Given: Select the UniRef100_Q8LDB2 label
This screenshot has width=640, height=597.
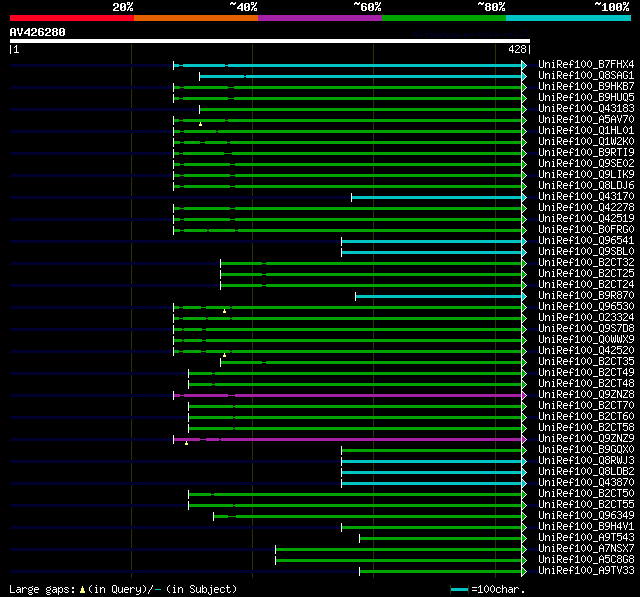Looking at the screenshot, I should pos(586,472).
